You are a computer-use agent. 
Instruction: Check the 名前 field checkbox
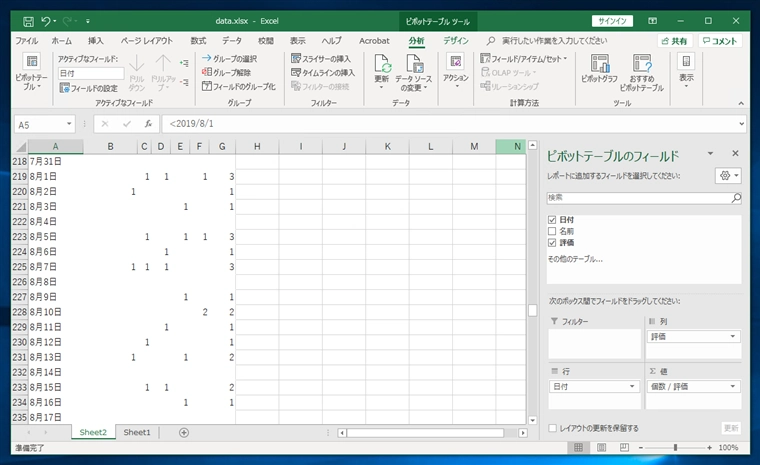[553, 231]
